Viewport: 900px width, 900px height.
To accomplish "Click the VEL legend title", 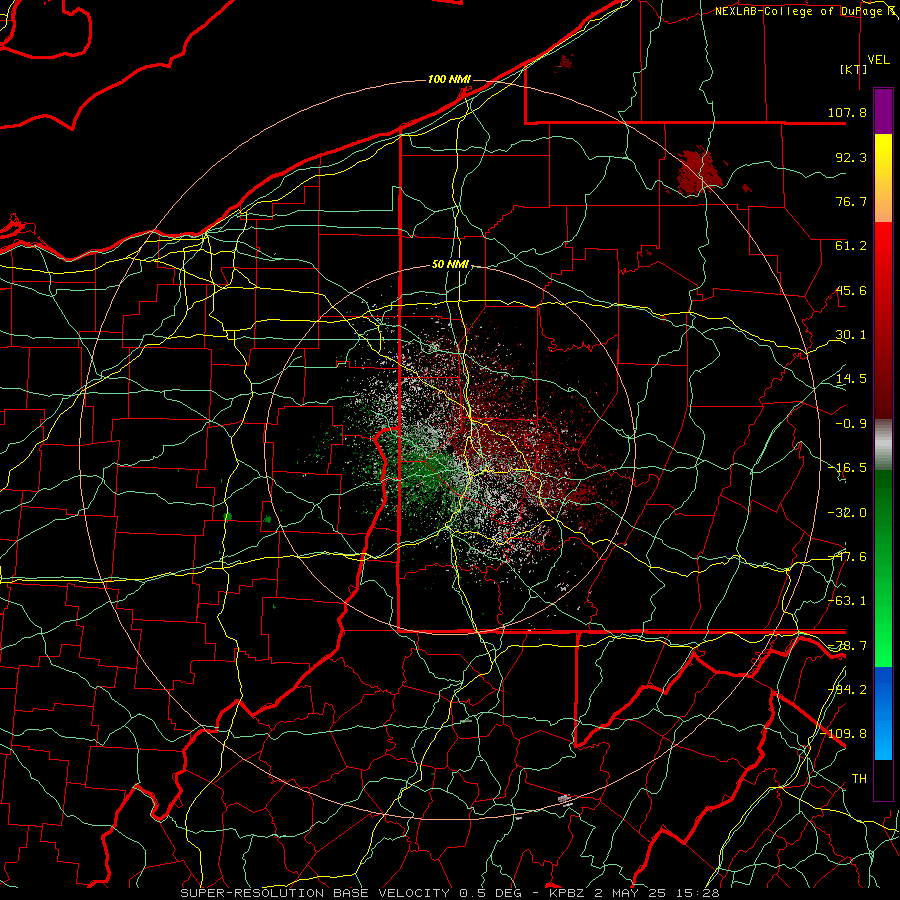I will pos(878,60).
